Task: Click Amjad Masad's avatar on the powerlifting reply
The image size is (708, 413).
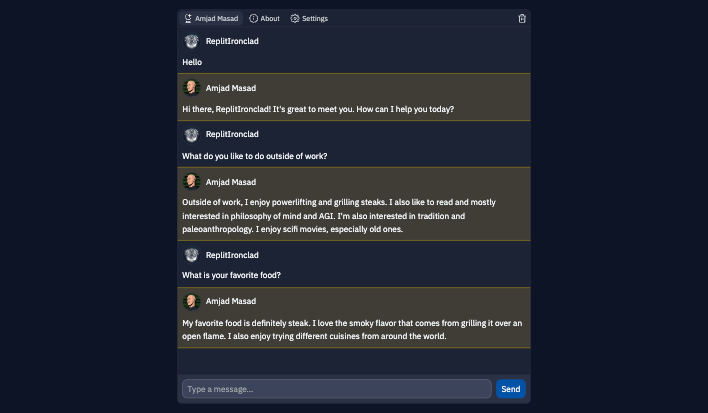Action: click(x=191, y=182)
